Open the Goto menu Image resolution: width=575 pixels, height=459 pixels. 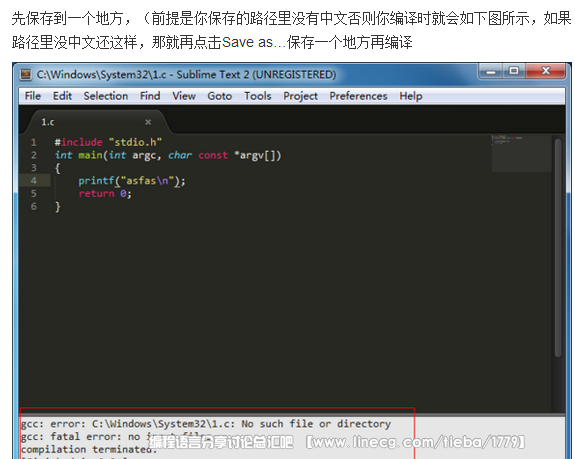[220, 96]
